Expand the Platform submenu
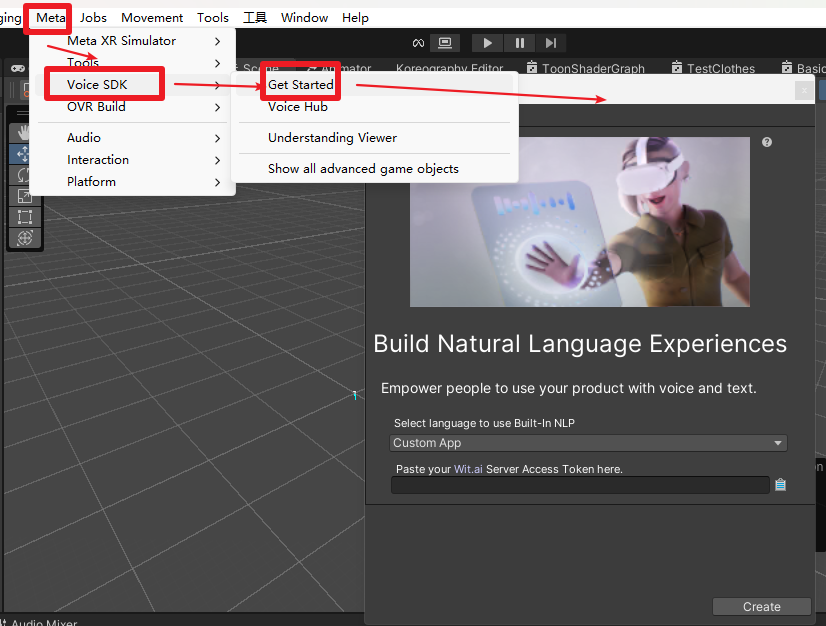 pos(132,182)
